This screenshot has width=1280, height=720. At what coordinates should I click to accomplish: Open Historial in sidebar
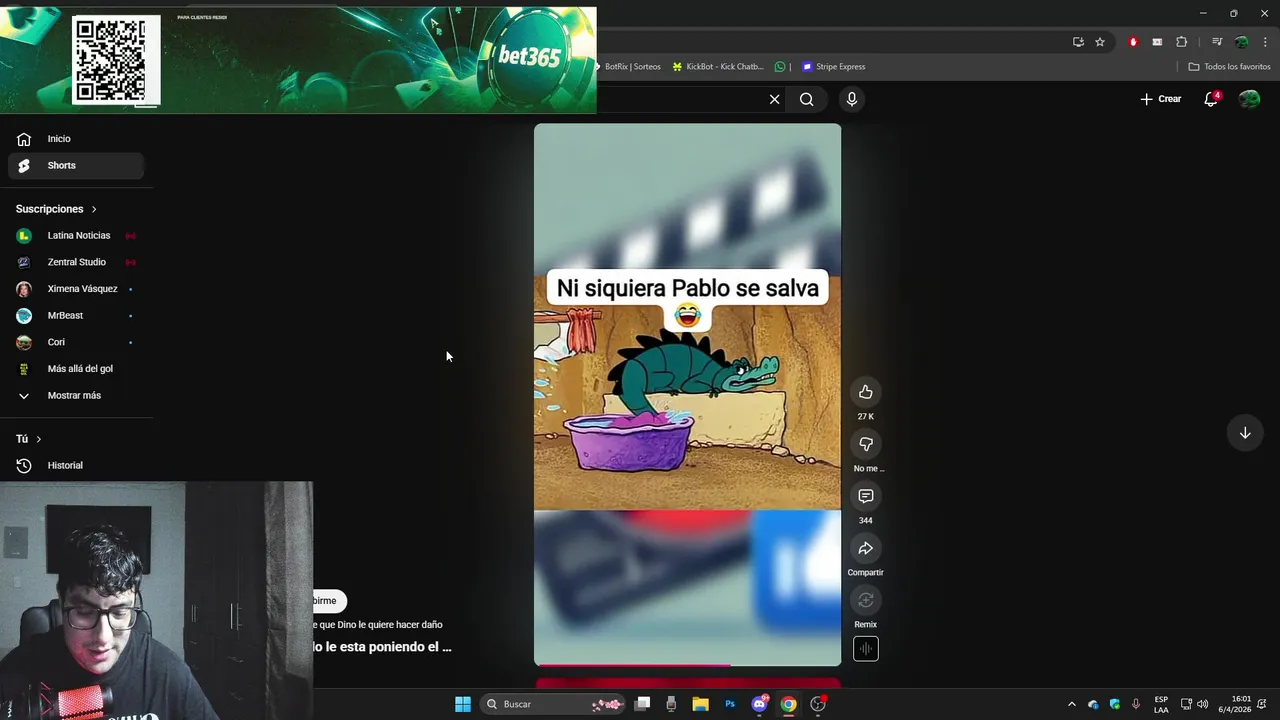tap(76, 465)
